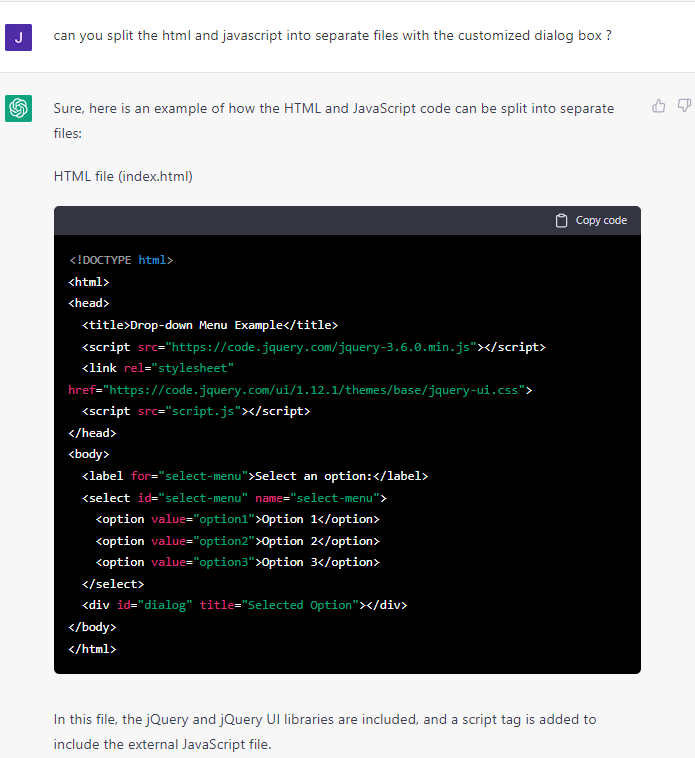Screen dimensions: 695x758
Task: Click the closing '</select>' tag line
Action: click(113, 584)
